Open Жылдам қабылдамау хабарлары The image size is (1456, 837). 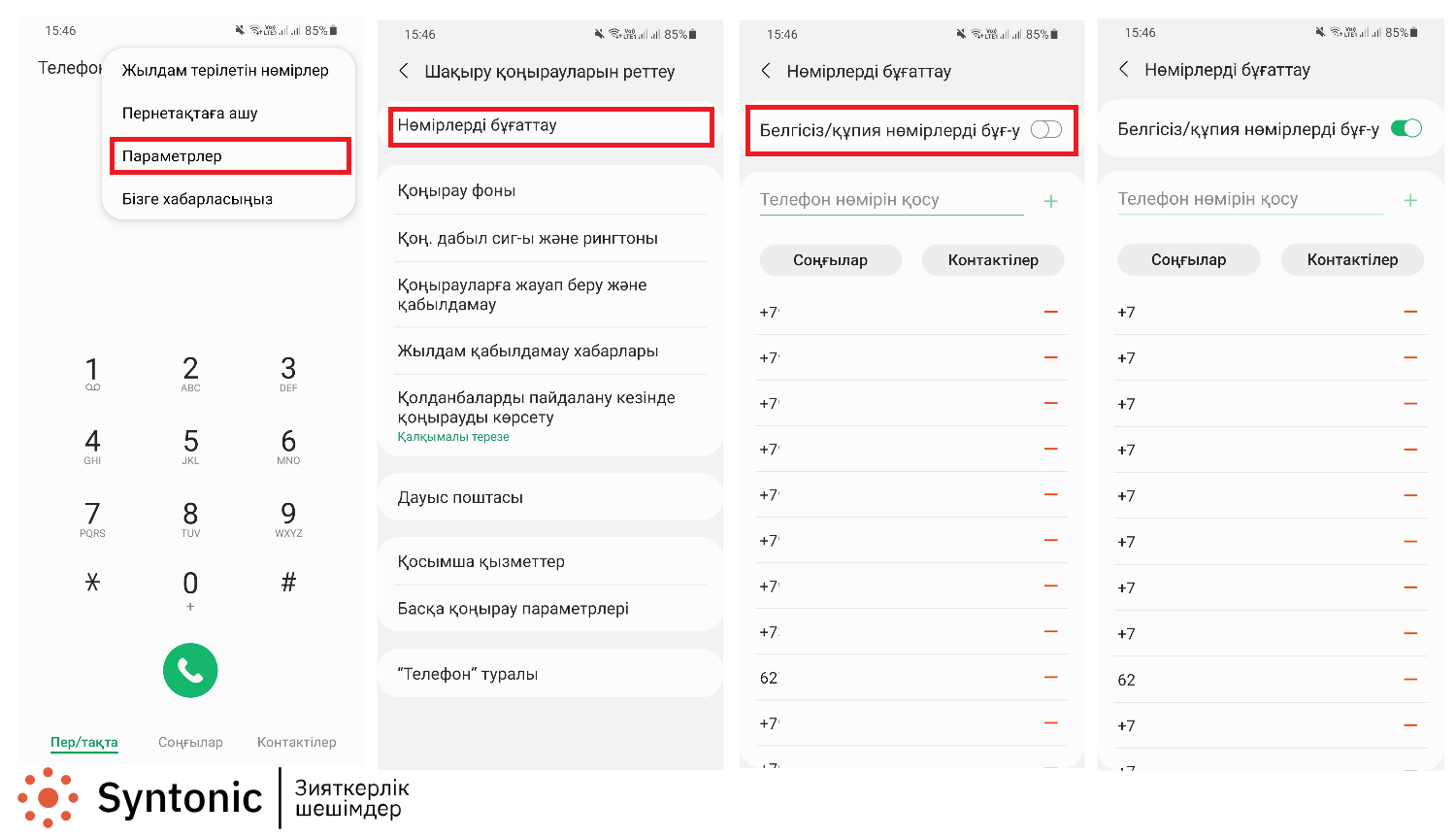pyautogui.click(x=550, y=351)
